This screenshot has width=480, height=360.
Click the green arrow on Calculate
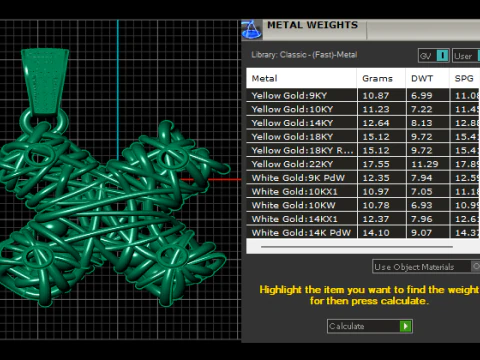pyautogui.click(x=406, y=326)
